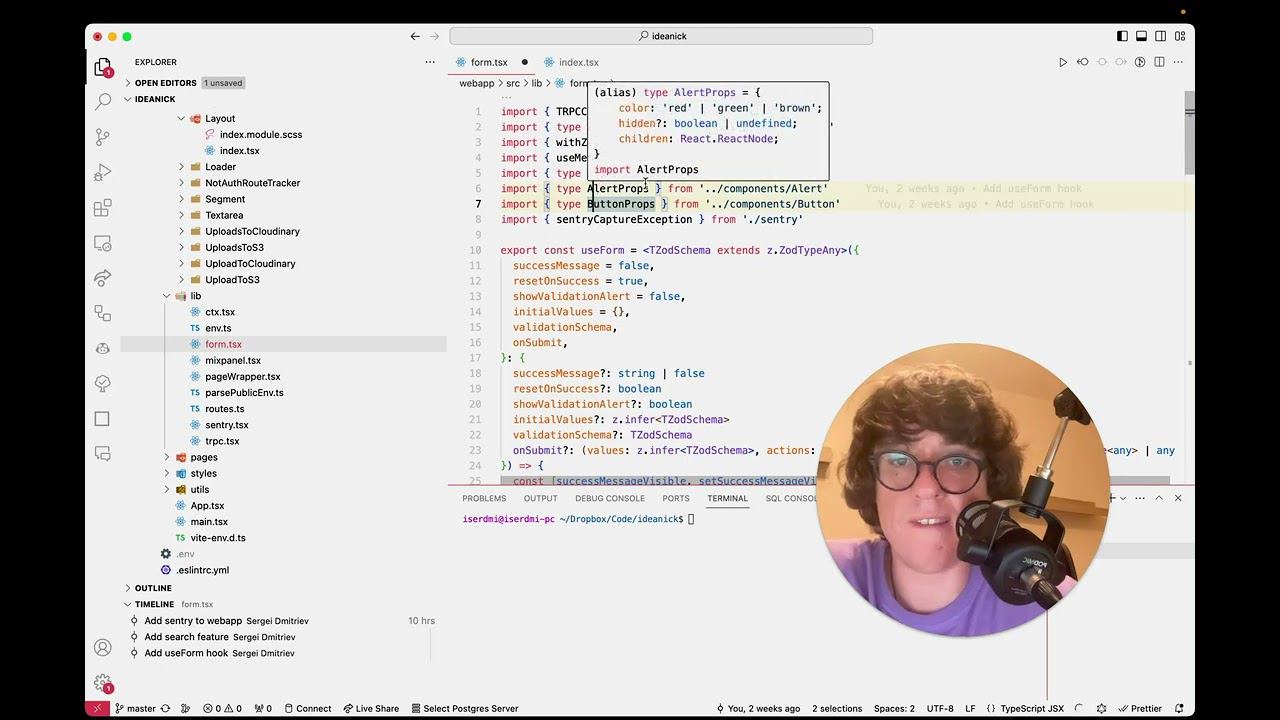Expand the utils folder
1280x720 pixels.
[284, 489]
